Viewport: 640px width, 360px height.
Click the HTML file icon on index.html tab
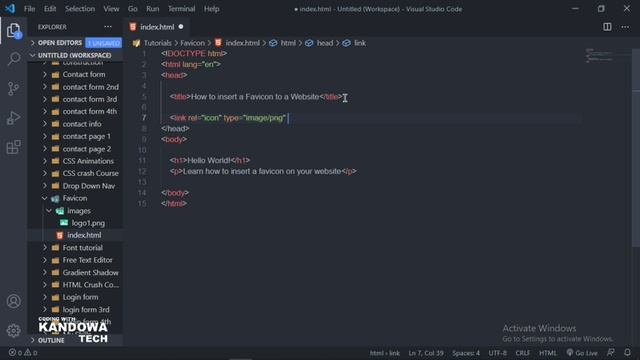pos(133,27)
